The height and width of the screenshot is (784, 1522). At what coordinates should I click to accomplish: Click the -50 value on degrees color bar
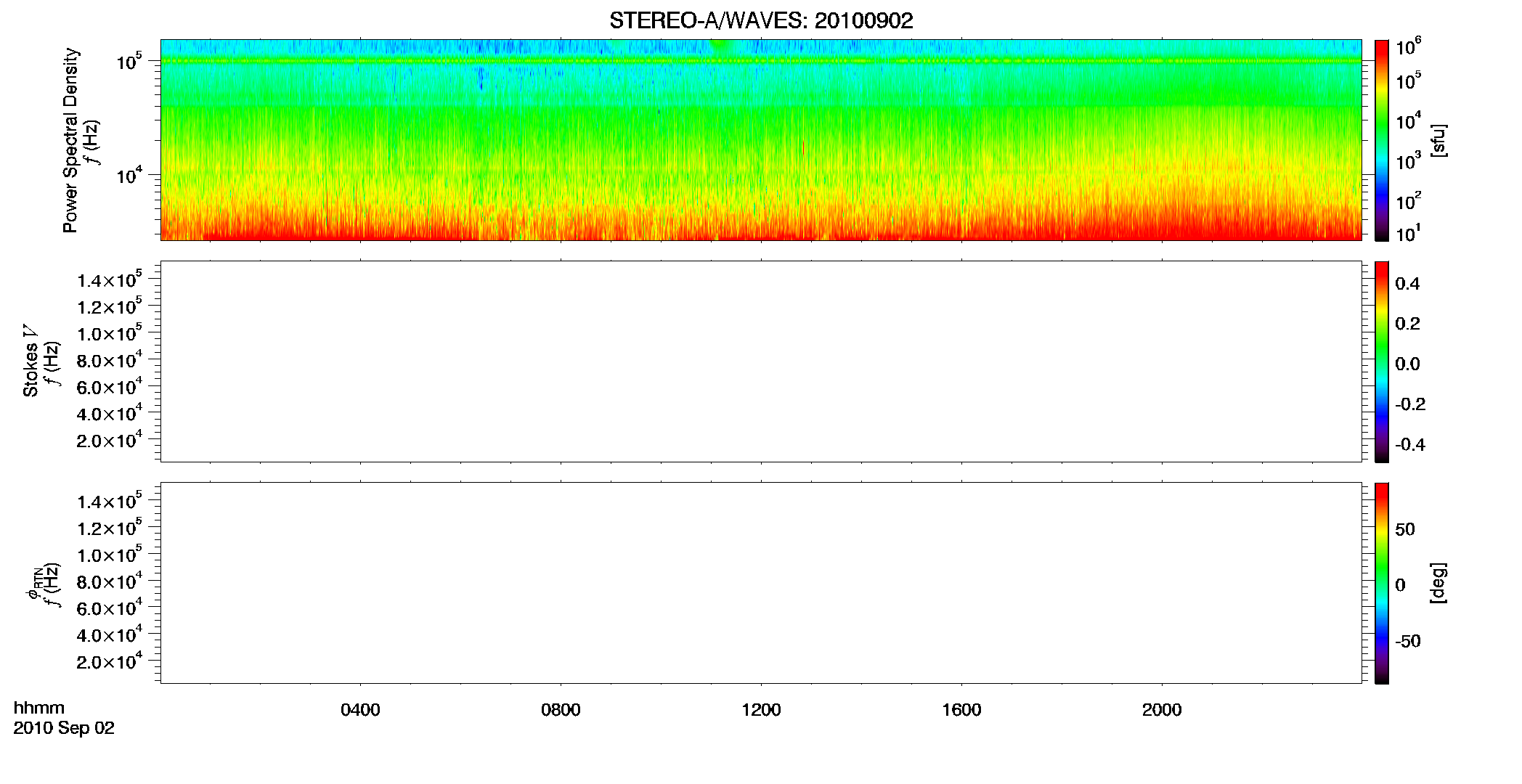tap(1408, 642)
